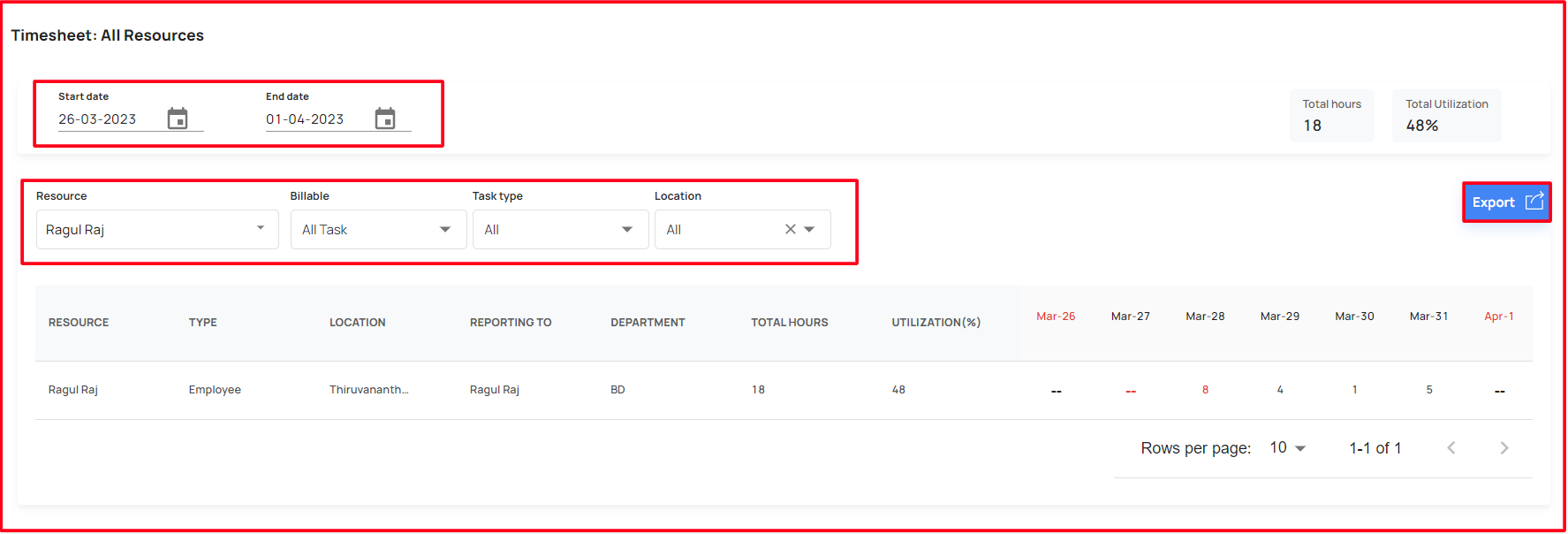Click the Ragul Raj resource name cell
This screenshot has height=534, width=1568.
tap(73, 390)
